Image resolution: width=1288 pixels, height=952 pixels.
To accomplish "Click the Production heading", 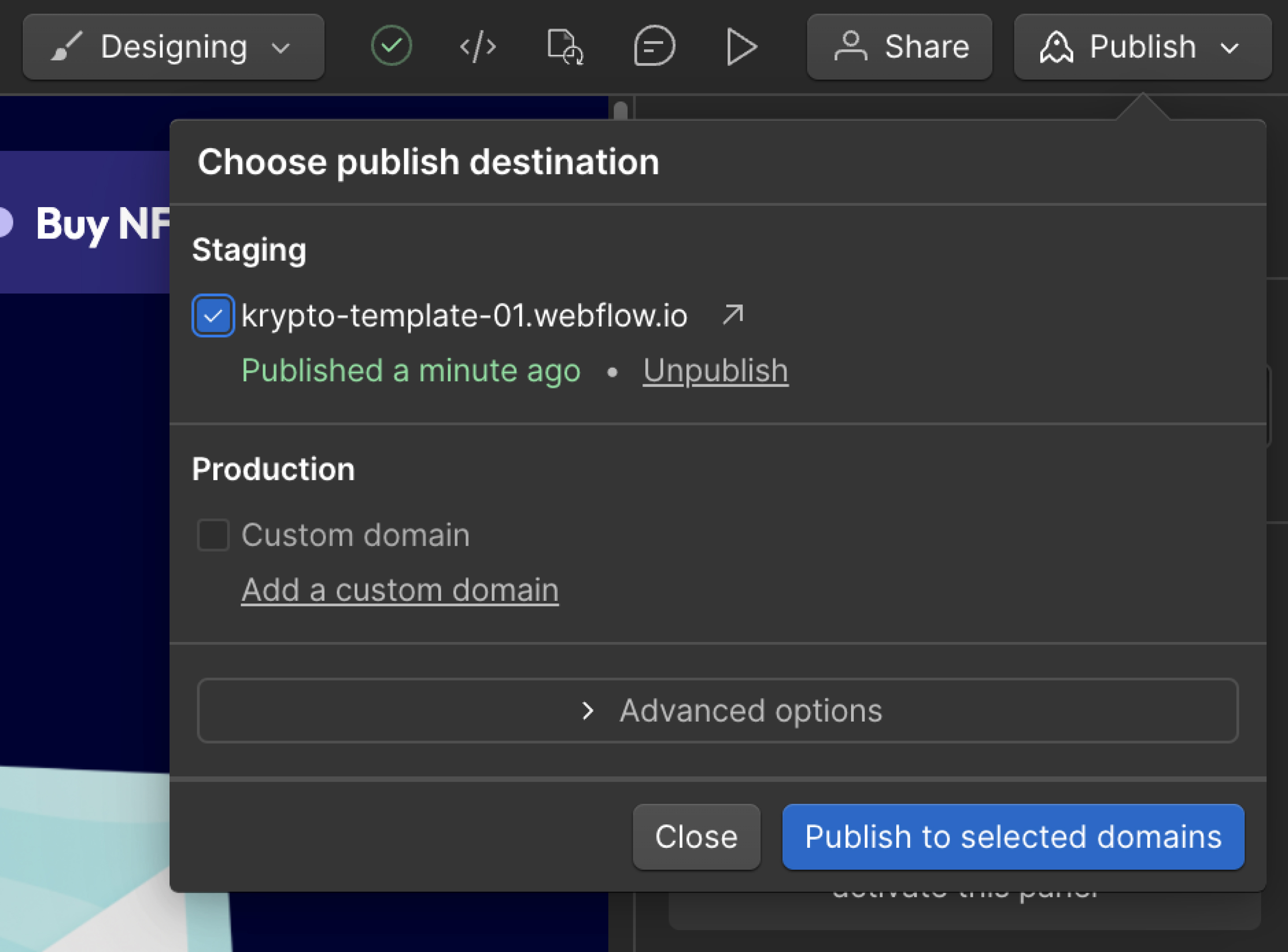I will pos(273,469).
